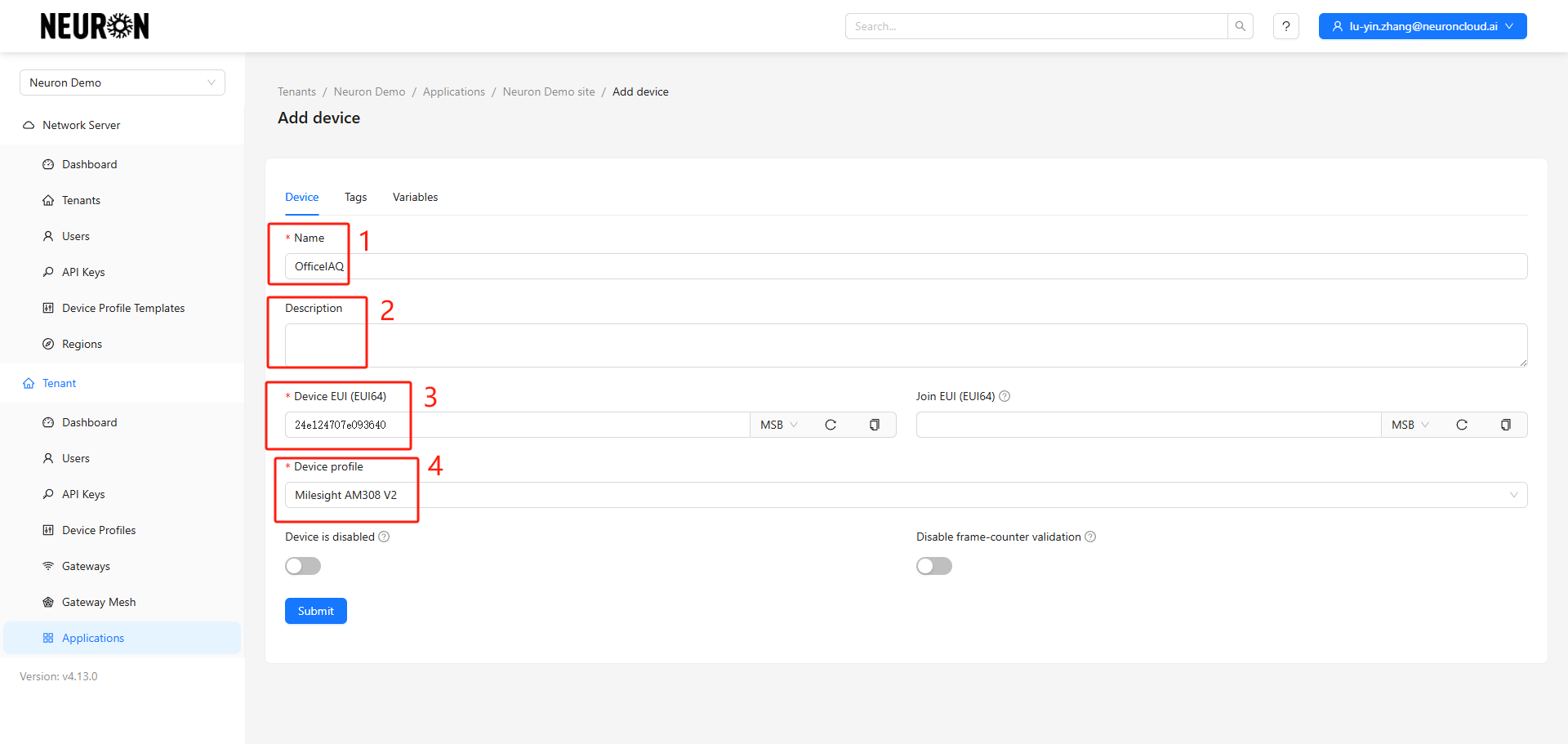Open Network Server Users page
The width and height of the screenshot is (1568, 744).
click(x=122, y=236)
